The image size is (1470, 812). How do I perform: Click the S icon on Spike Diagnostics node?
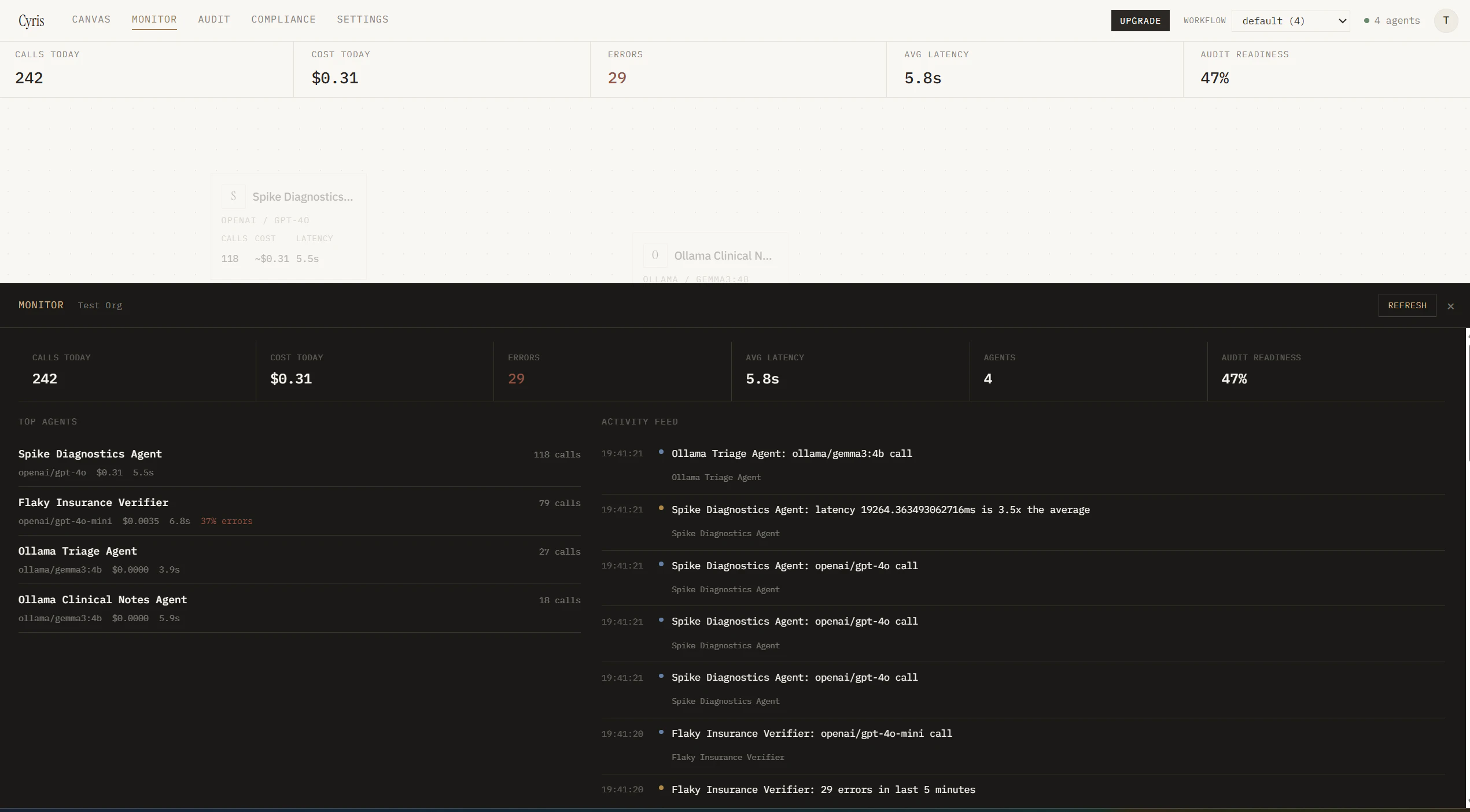pyautogui.click(x=234, y=196)
